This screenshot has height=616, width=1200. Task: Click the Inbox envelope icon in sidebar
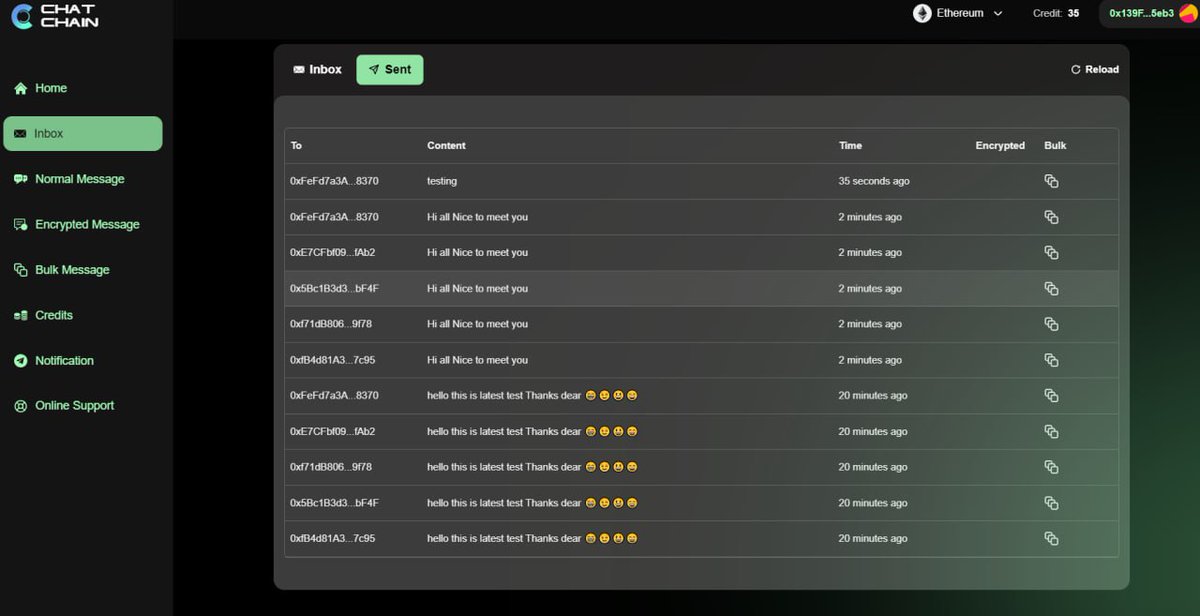pyautogui.click(x=20, y=134)
